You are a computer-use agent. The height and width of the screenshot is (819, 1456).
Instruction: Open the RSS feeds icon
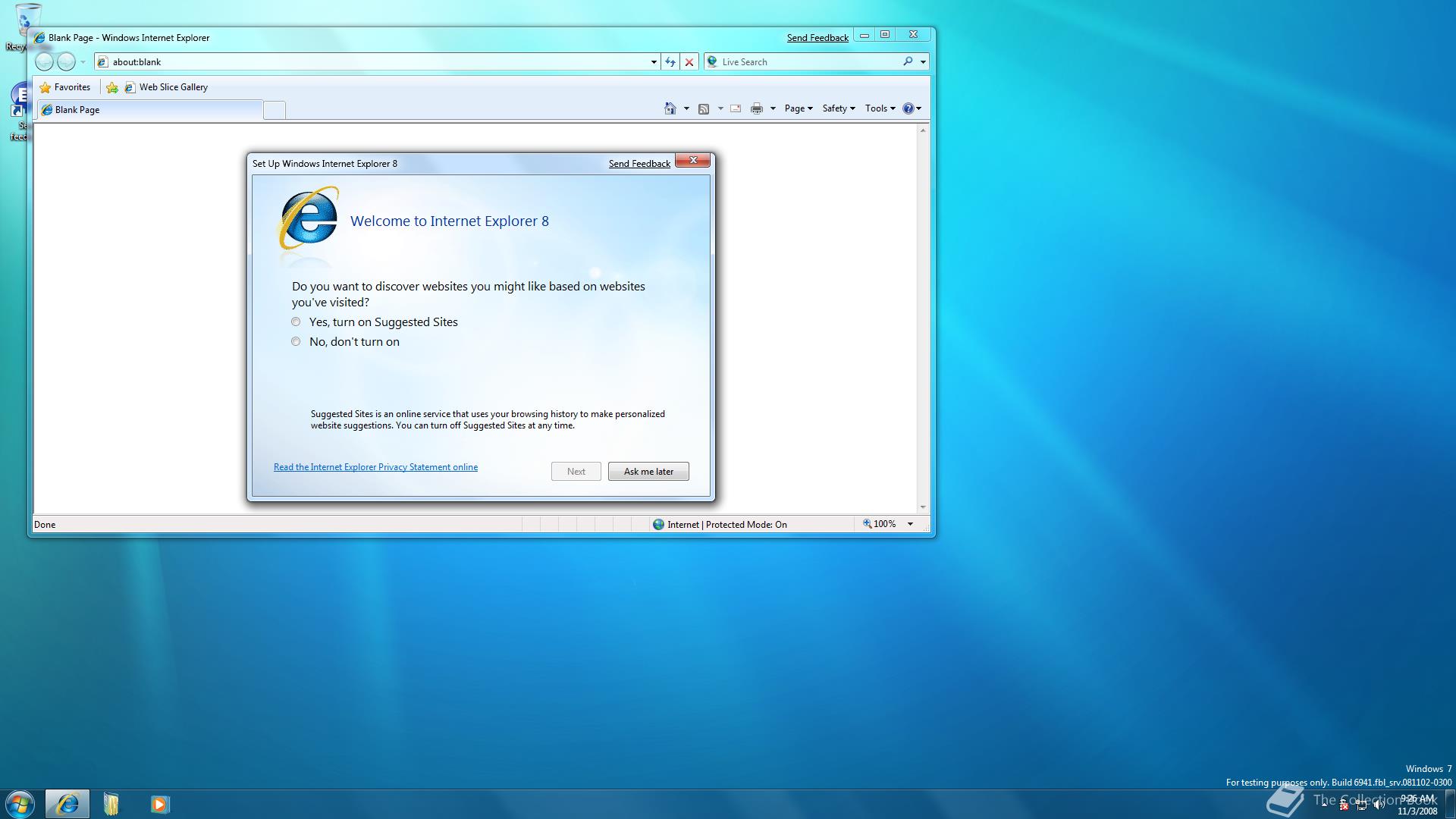pyautogui.click(x=704, y=108)
